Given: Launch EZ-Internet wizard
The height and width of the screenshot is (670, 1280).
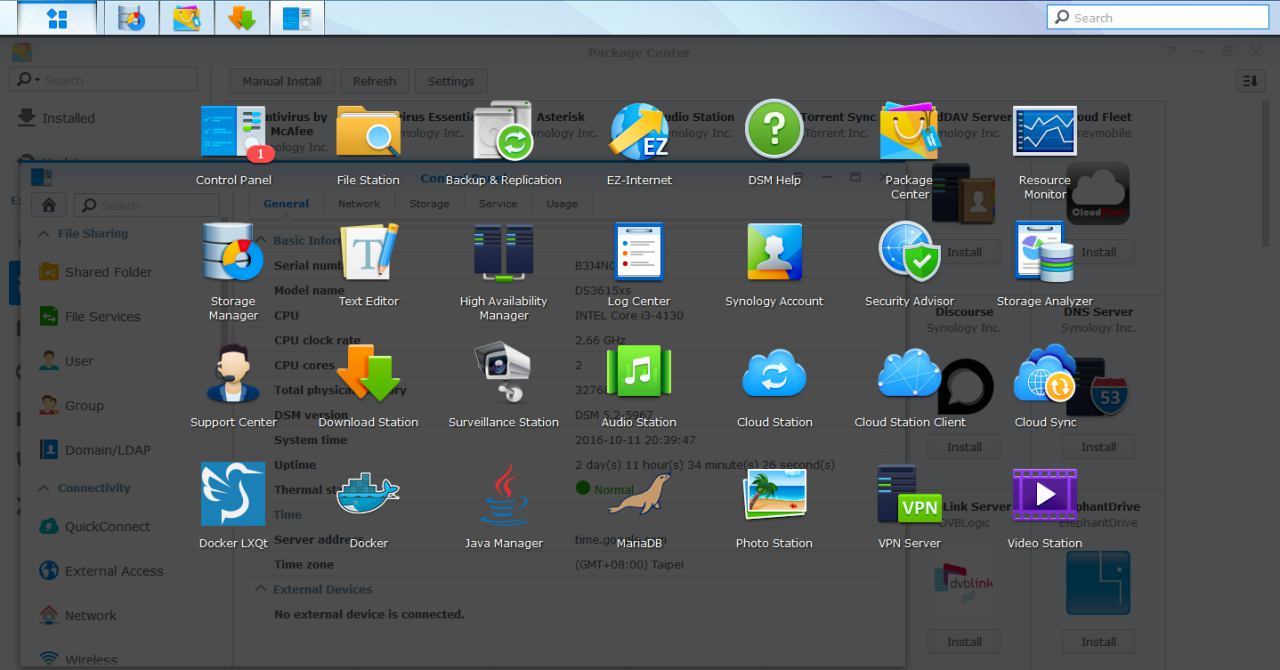Looking at the screenshot, I should pos(639,132).
